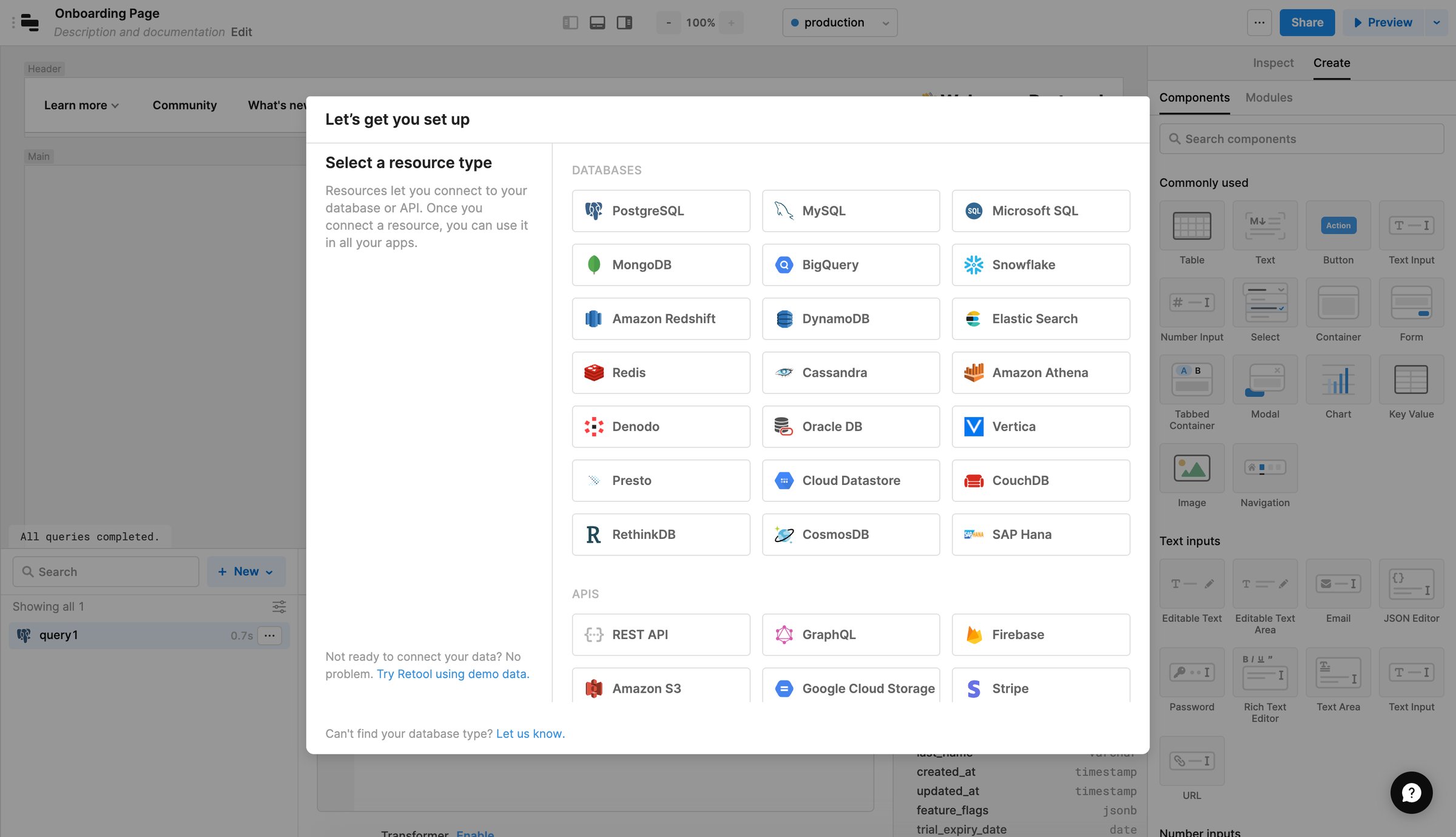Viewport: 1456px width, 837px height.
Task: Toggle the left panel visibility
Action: click(x=570, y=22)
